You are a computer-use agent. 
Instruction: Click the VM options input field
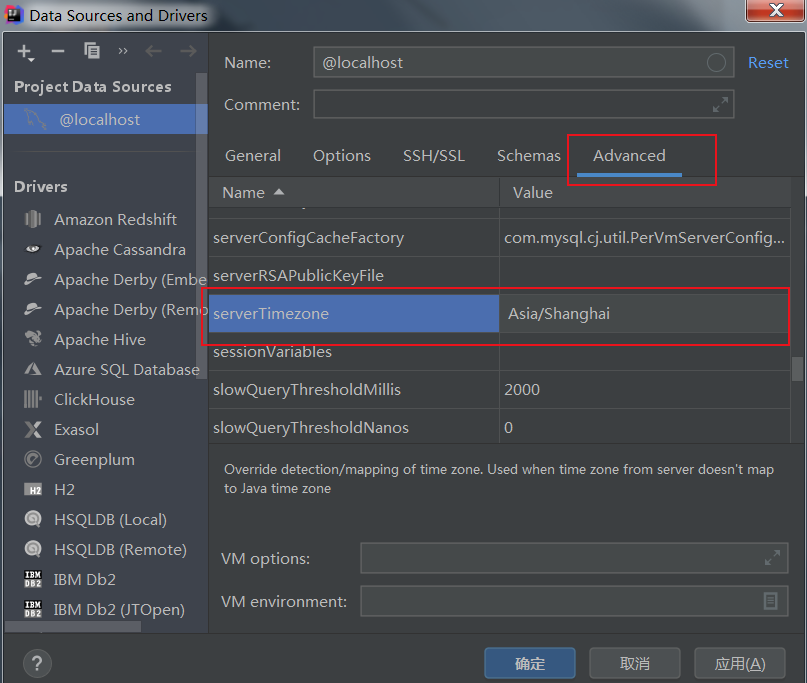(574, 558)
